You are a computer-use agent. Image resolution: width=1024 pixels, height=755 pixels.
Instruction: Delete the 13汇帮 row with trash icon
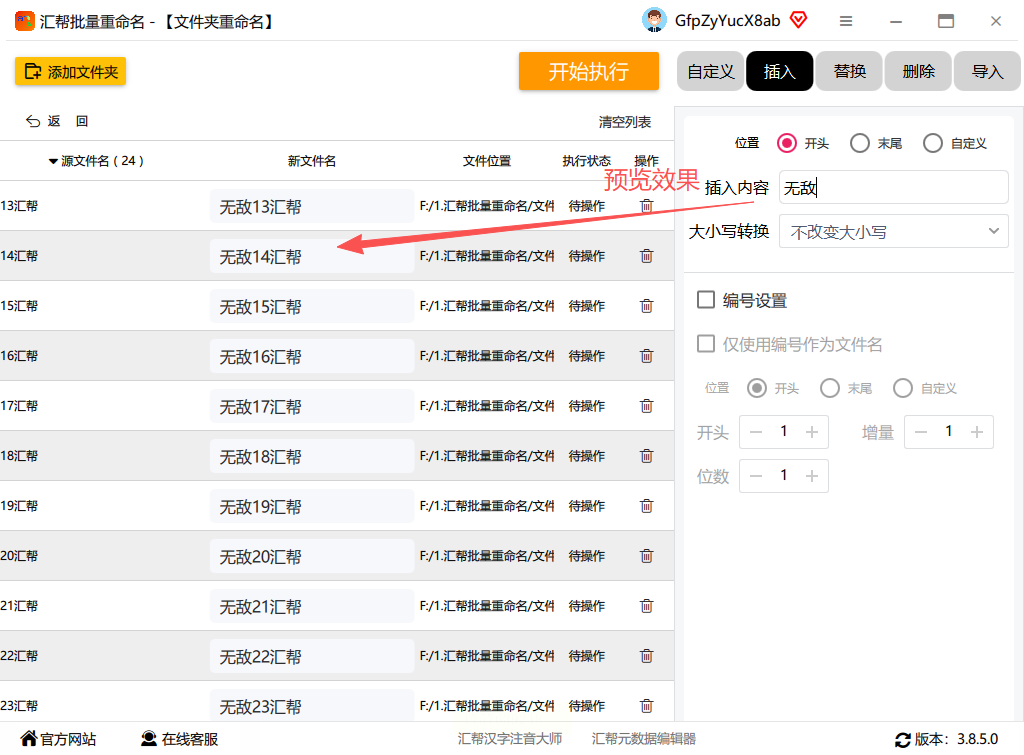pos(647,206)
